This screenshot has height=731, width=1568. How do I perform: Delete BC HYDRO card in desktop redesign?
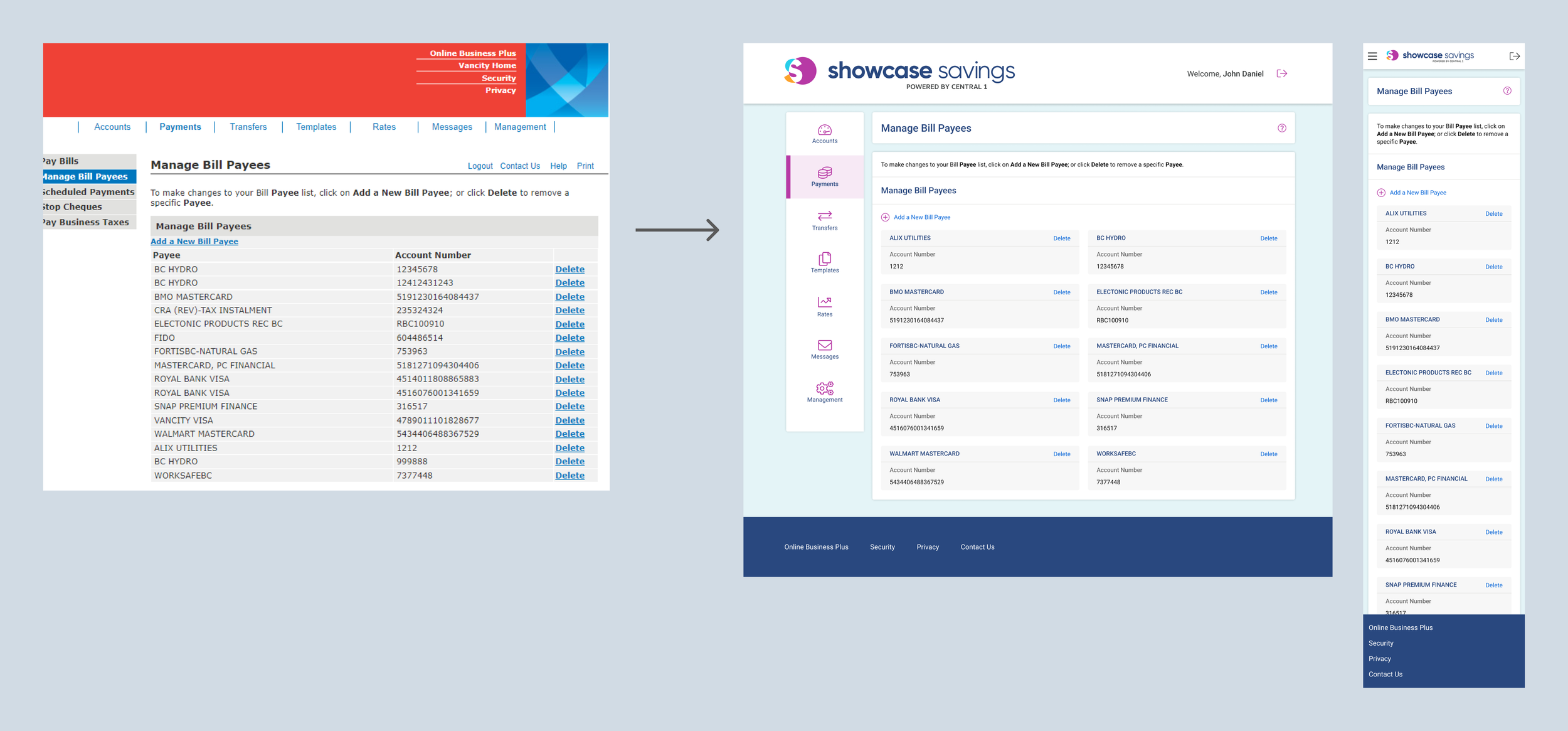point(1269,238)
